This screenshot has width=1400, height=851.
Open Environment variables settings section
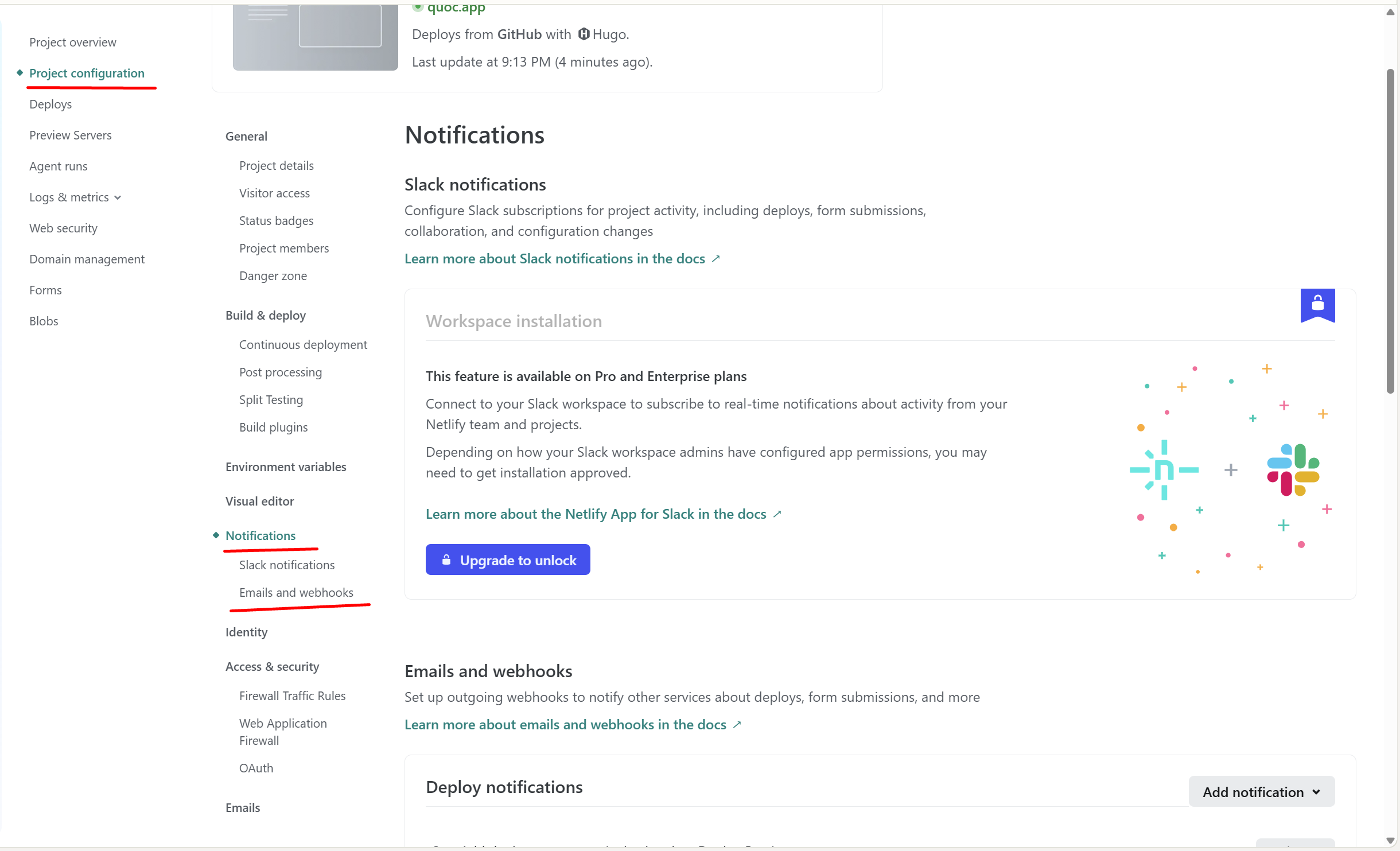coord(286,467)
